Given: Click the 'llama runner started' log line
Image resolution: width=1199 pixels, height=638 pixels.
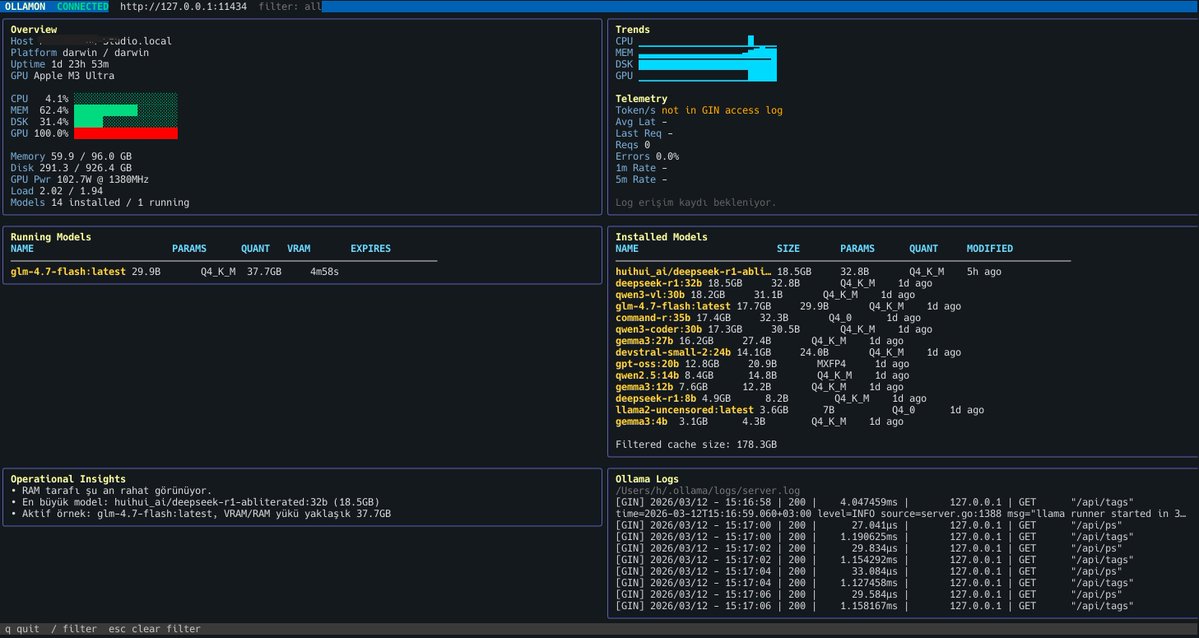Looking at the screenshot, I should tap(902, 513).
